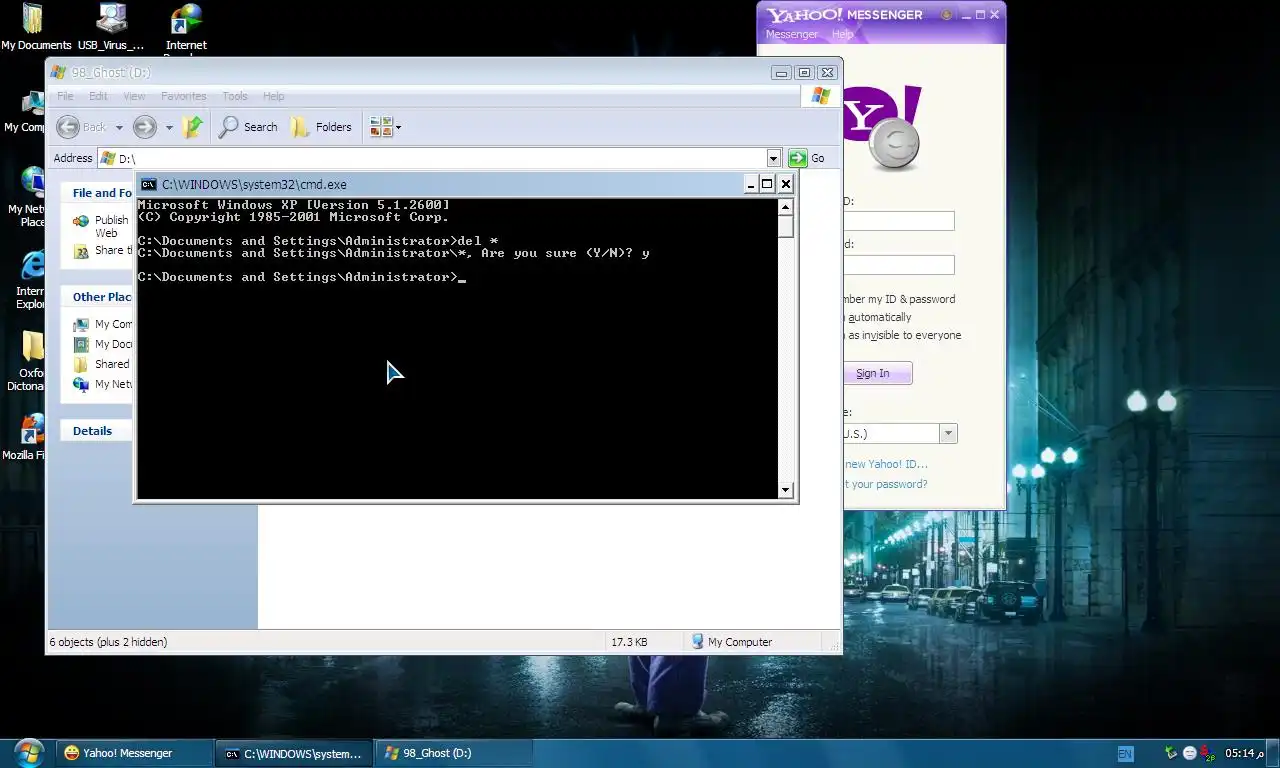This screenshot has width=1280, height=768.
Task: Click the Yahoo! Messenger smiley tray icon
Action: click(1190, 753)
